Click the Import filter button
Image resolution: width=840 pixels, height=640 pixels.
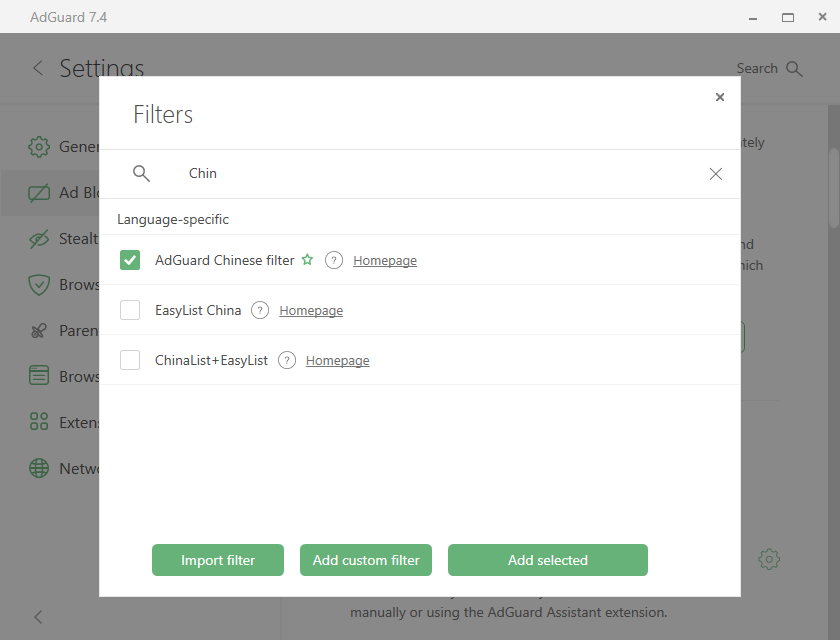pos(218,560)
